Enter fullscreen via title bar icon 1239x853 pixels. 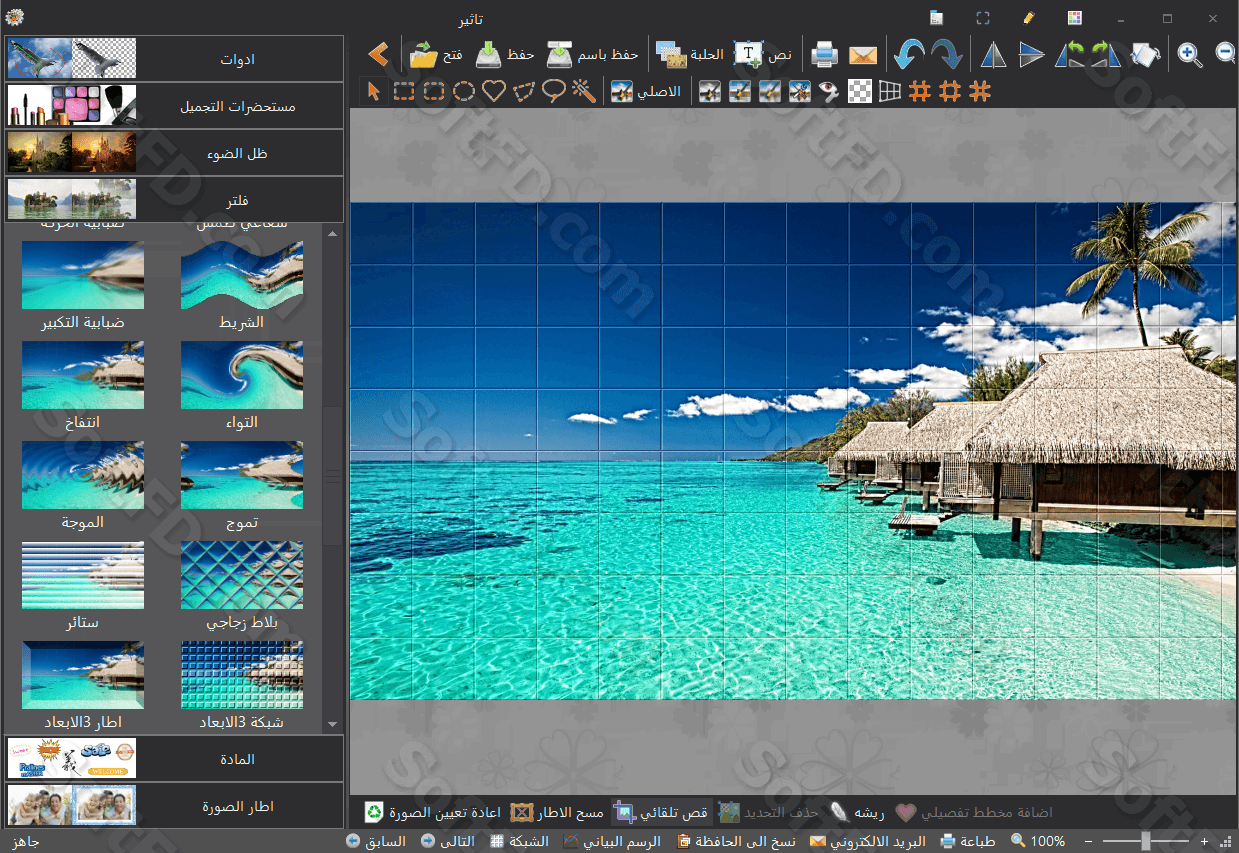point(983,18)
